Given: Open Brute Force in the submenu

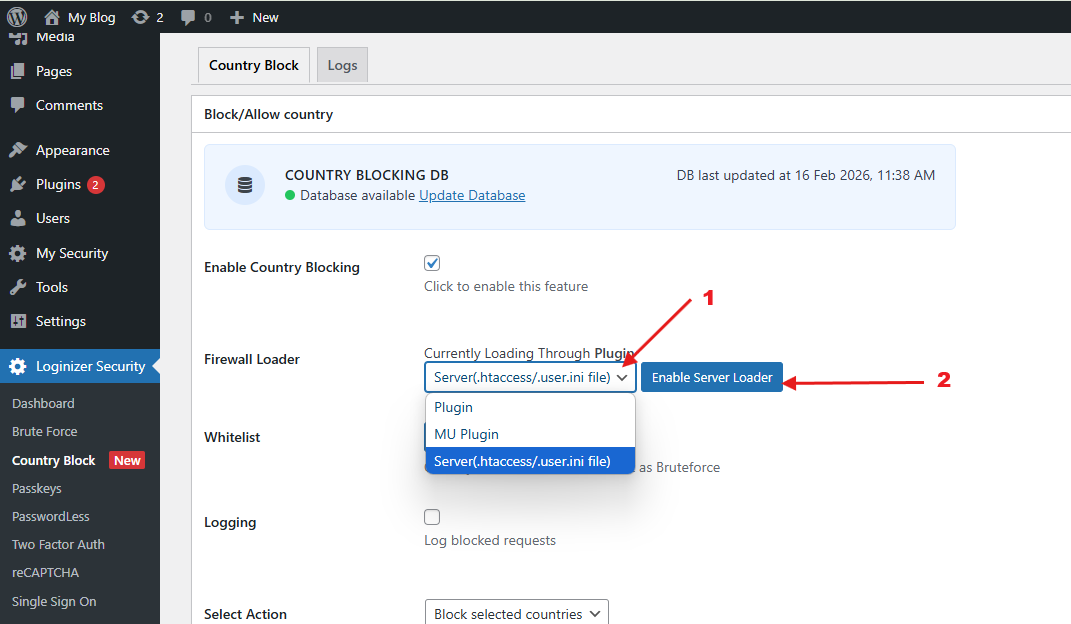Looking at the screenshot, I should pyautogui.click(x=45, y=432).
